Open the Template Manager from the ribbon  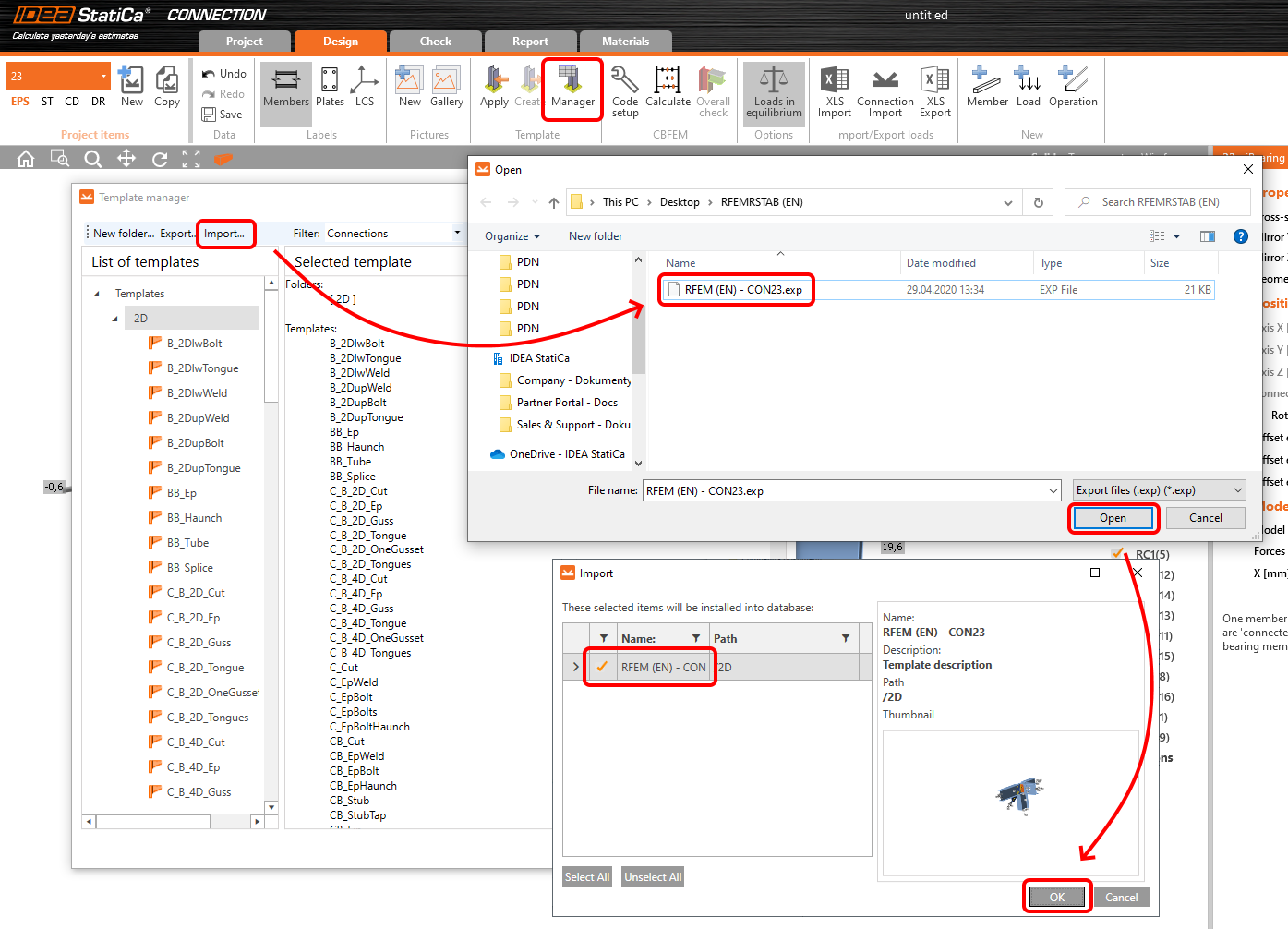(572, 88)
